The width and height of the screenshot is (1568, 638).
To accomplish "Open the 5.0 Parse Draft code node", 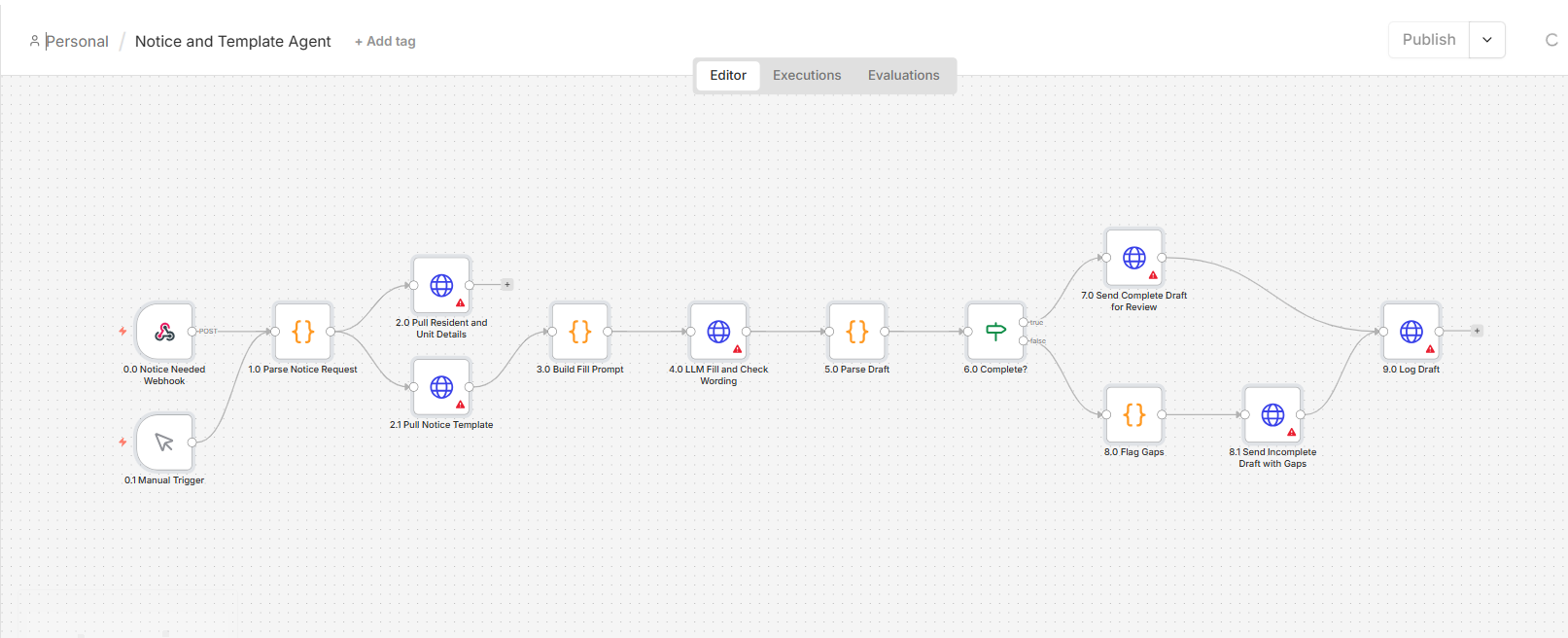I will (x=857, y=332).
